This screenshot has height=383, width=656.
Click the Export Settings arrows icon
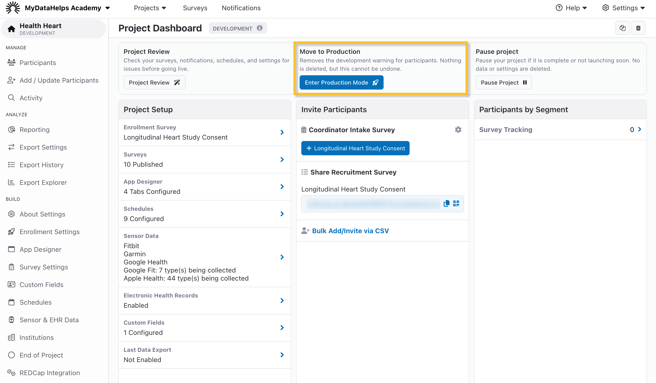tap(11, 147)
